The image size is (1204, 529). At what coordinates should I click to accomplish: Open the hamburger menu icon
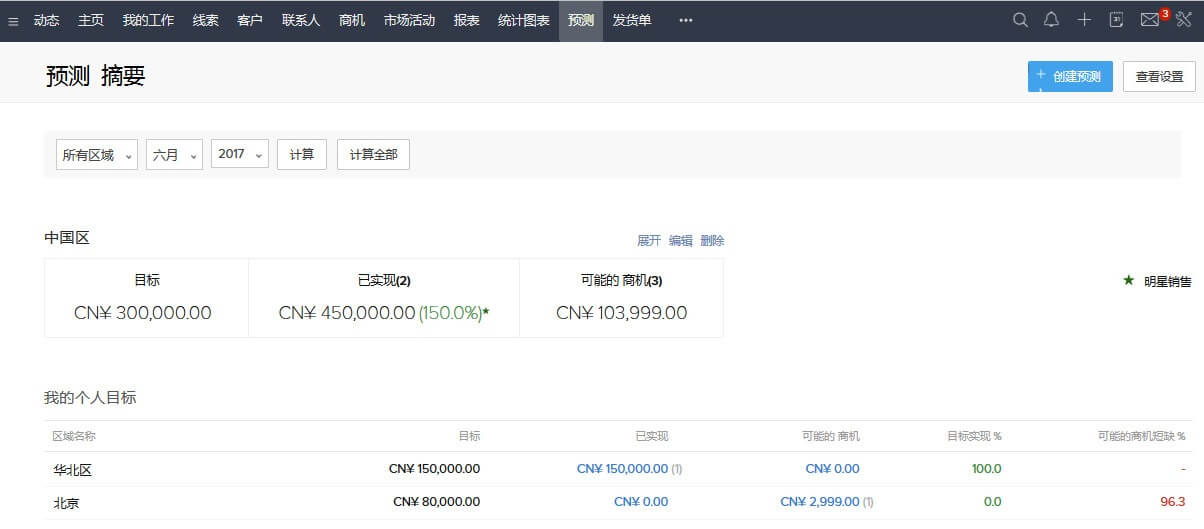[13, 21]
